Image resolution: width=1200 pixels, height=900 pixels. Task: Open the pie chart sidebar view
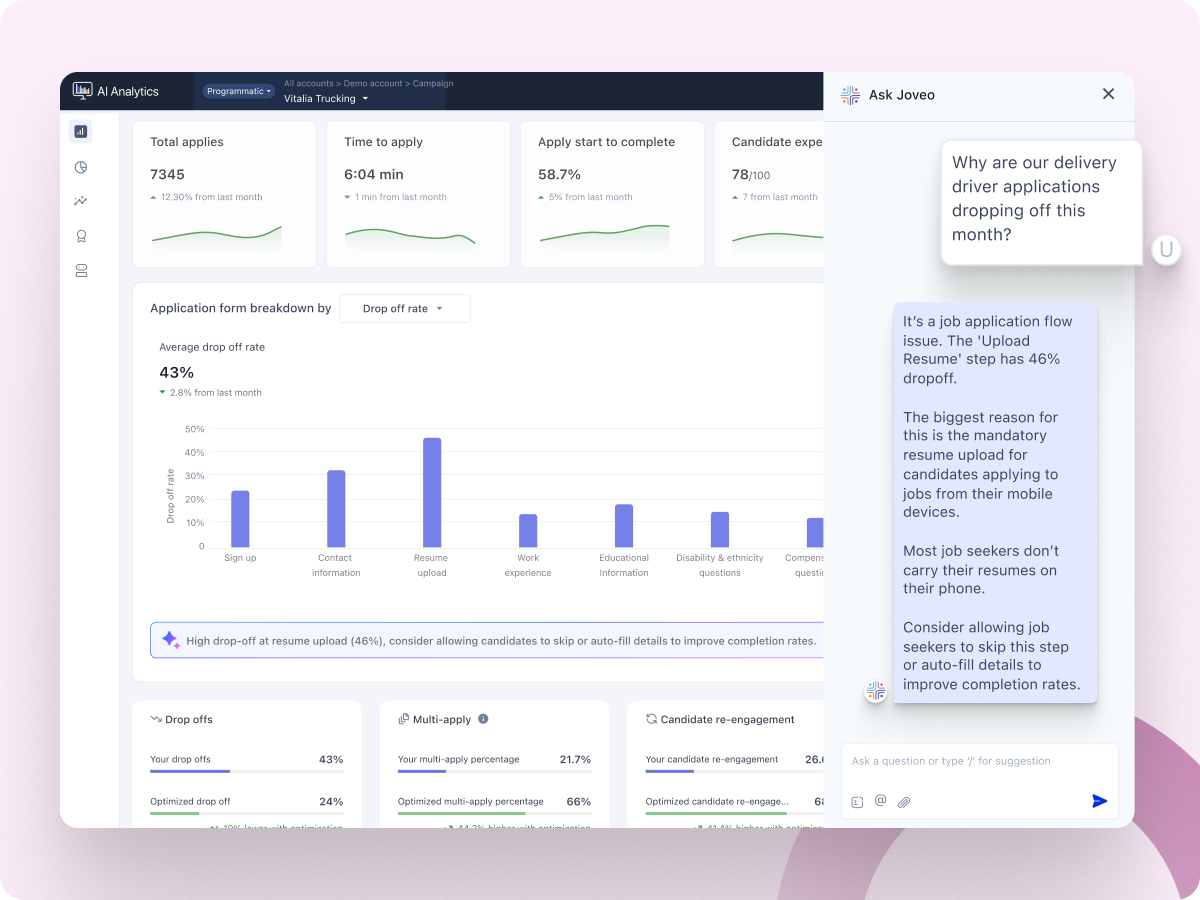pos(81,167)
